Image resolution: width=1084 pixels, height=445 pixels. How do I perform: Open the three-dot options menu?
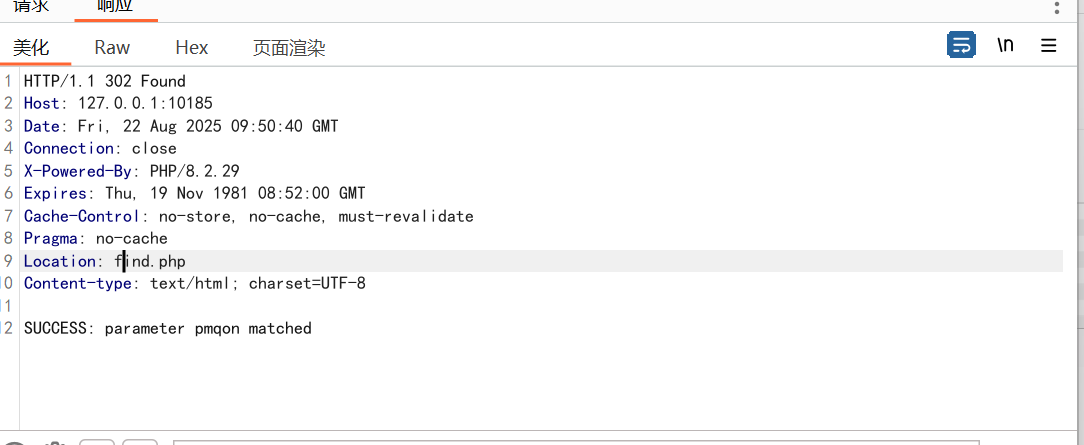pos(1057,7)
